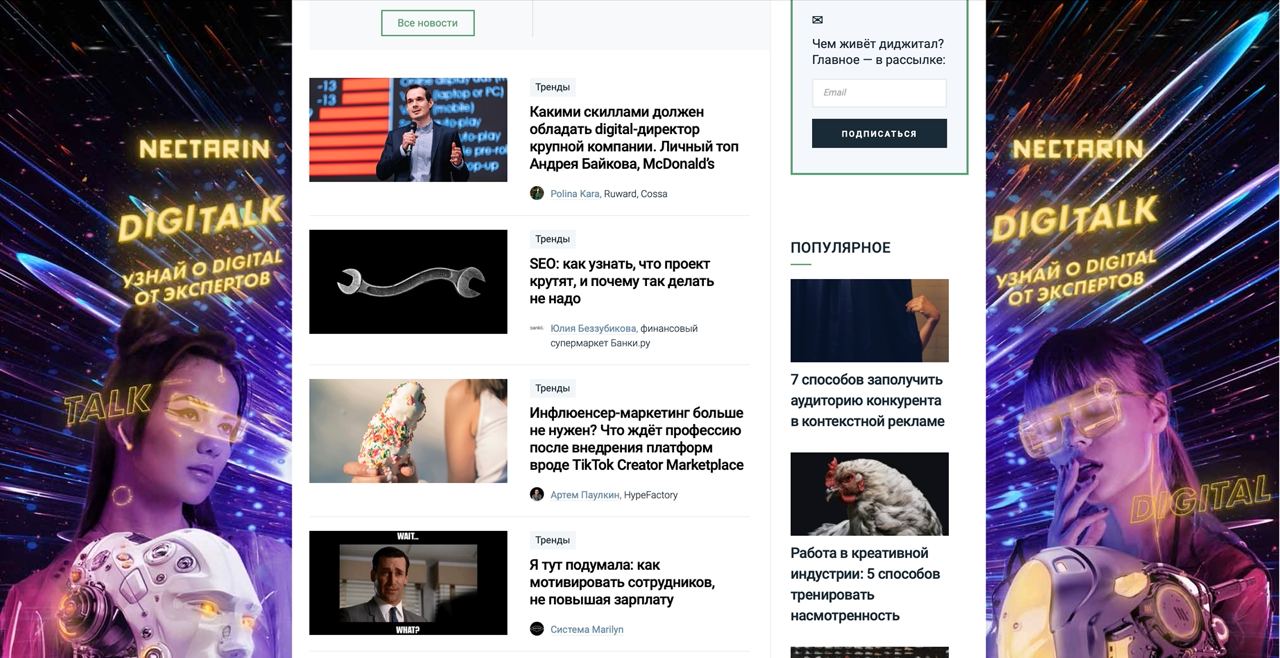Image resolution: width=1280 pixels, height=658 pixels.
Task: Click Polina Kara's author avatar
Action: [537, 193]
